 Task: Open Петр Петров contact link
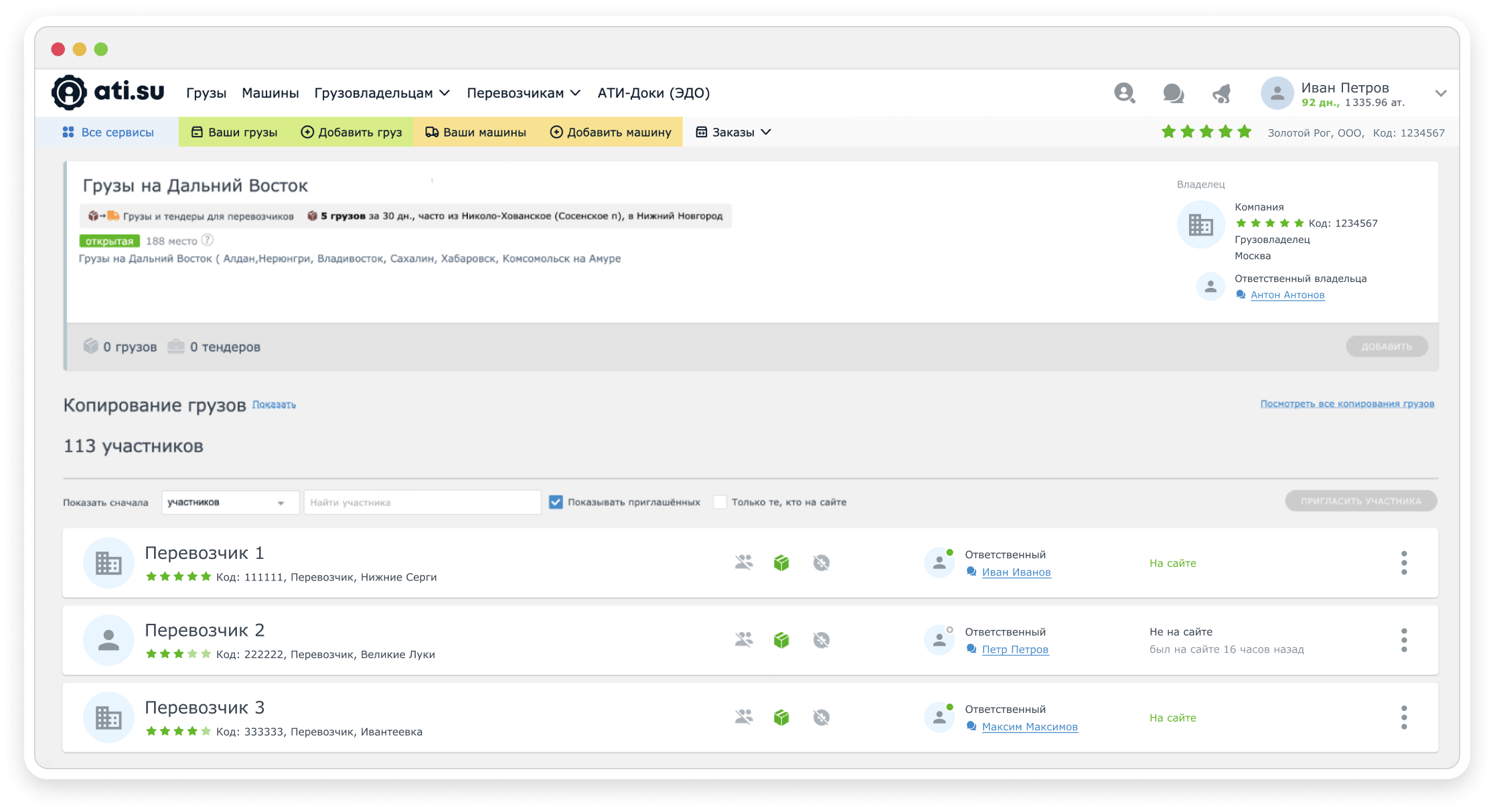(x=1015, y=649)
